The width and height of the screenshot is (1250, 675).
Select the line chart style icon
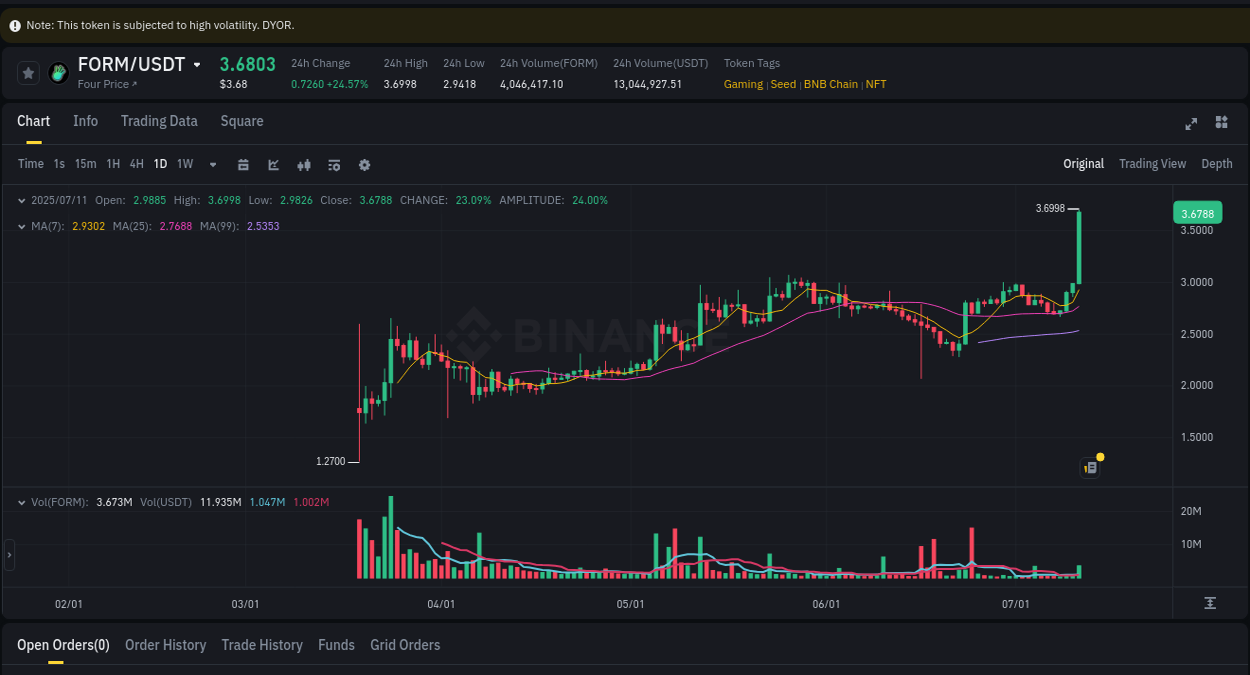(x=273, y=164)
